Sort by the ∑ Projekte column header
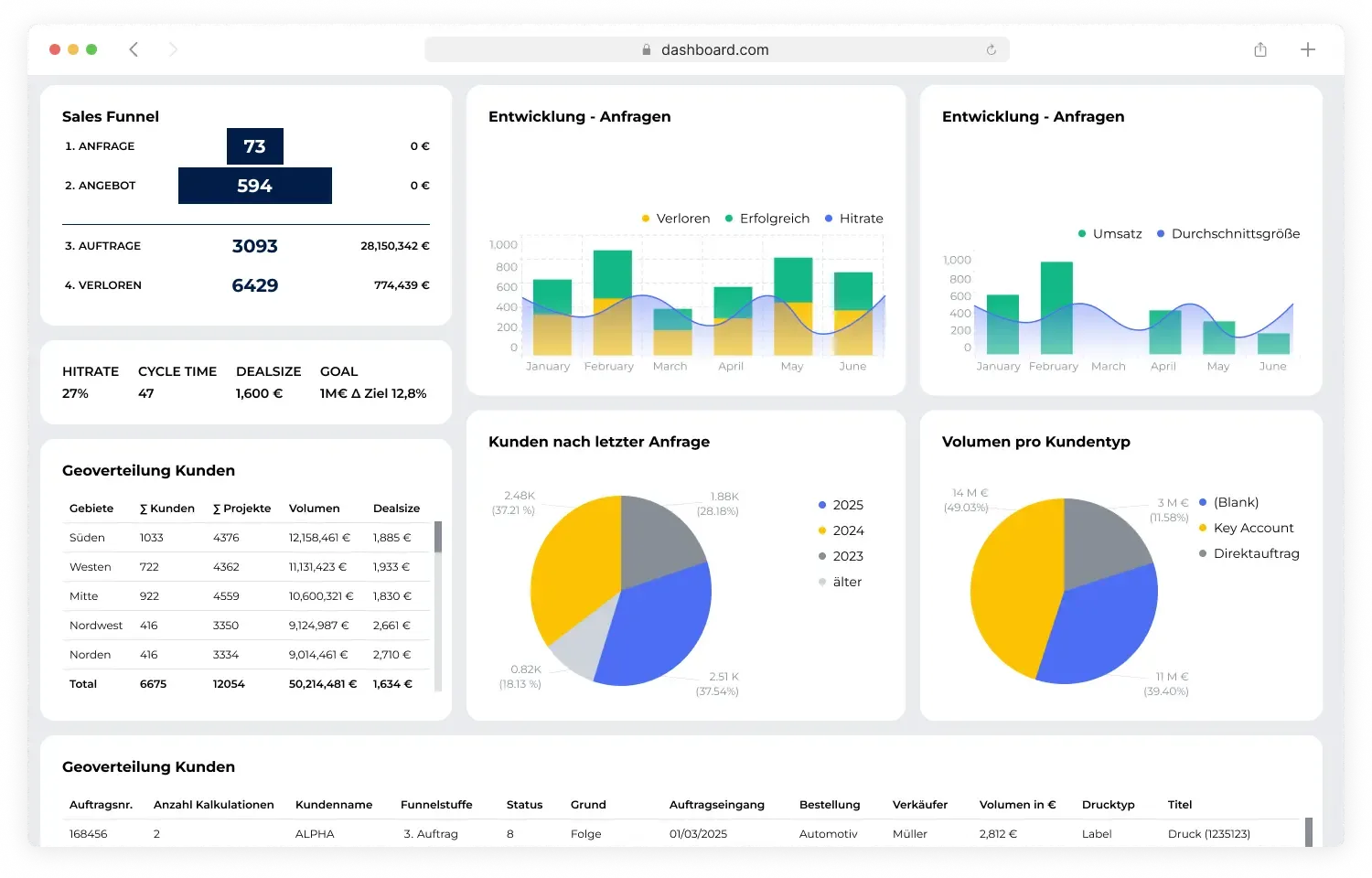Screen dimensions: 1372x878 pyautogui.click(x=241, y=509)
